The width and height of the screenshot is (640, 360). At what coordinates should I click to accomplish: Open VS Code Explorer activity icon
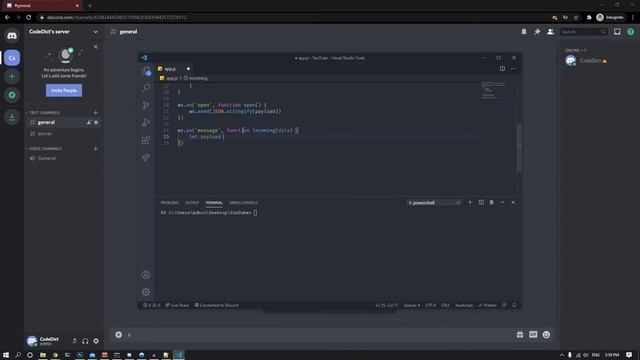click(146, 71)
